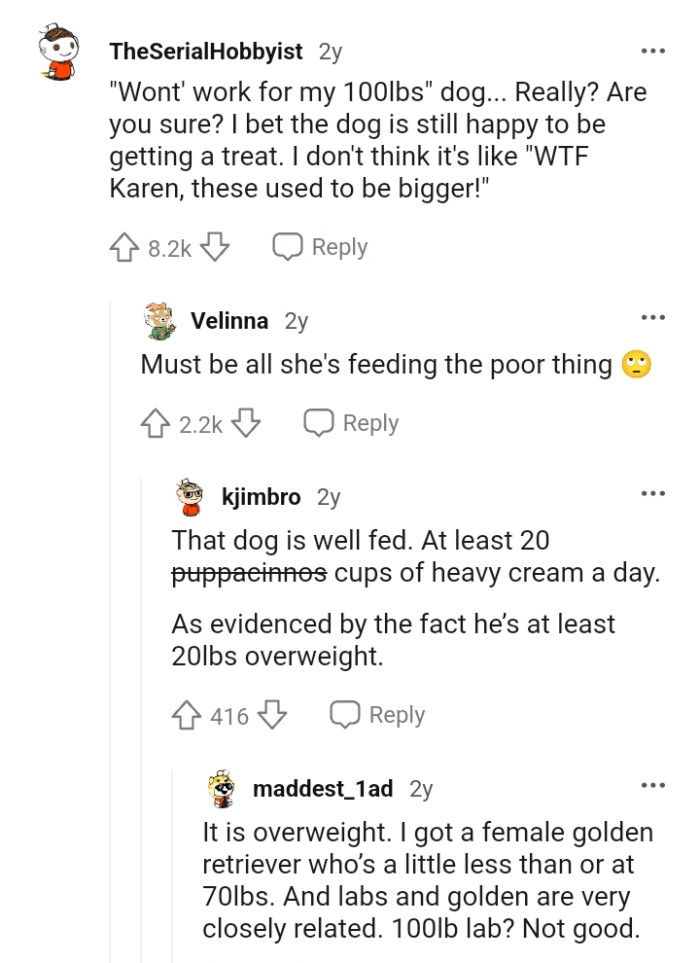Upvote TheSerialHobbyist's comment

coord(126,246)
